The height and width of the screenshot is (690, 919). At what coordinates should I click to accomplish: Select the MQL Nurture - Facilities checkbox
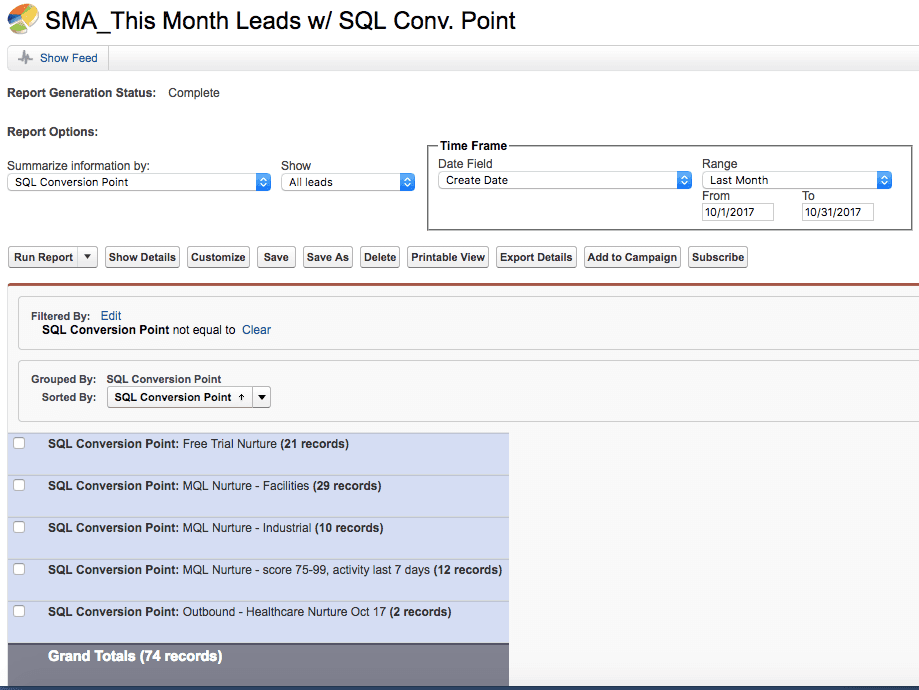point(19,485)
